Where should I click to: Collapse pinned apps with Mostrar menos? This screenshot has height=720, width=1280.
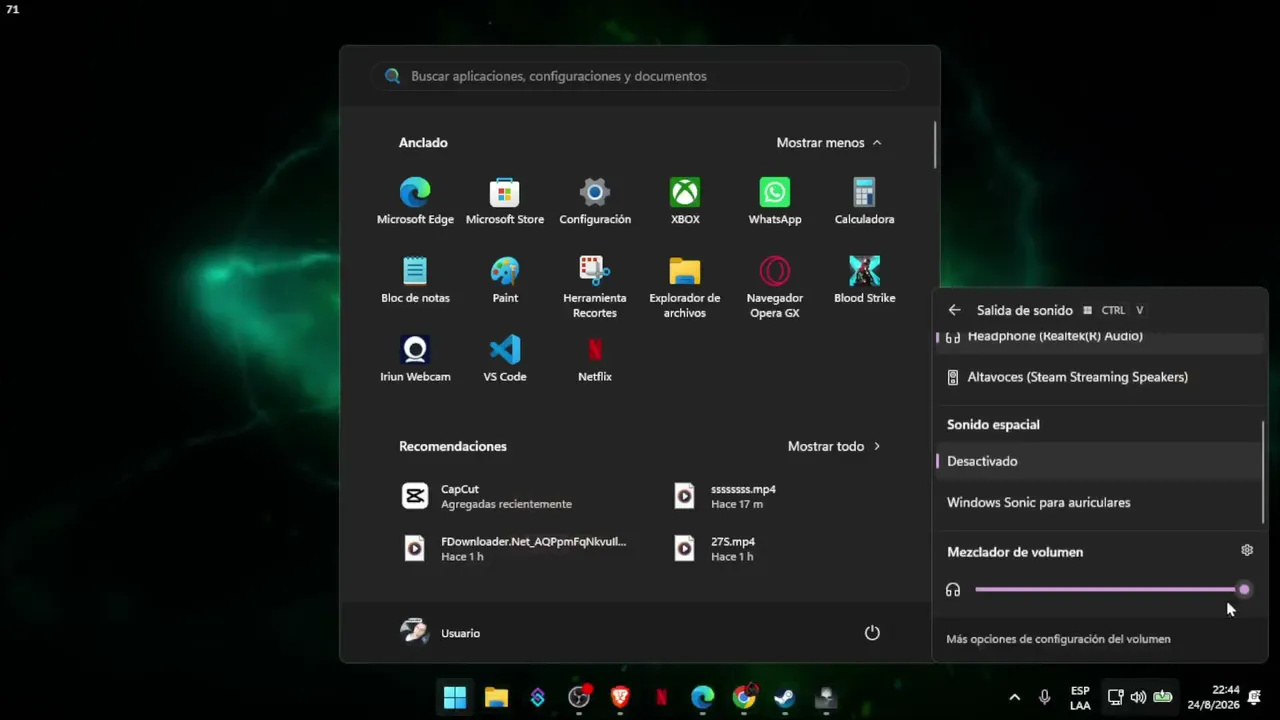tap(829, 143)
